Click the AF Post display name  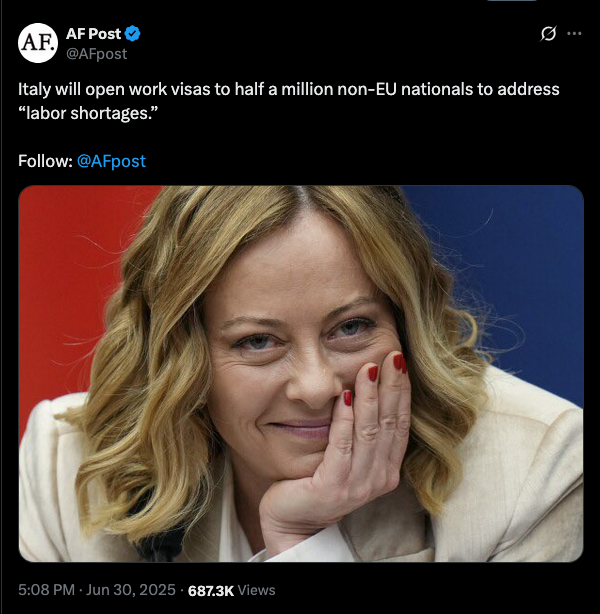(x=93, y=34)
